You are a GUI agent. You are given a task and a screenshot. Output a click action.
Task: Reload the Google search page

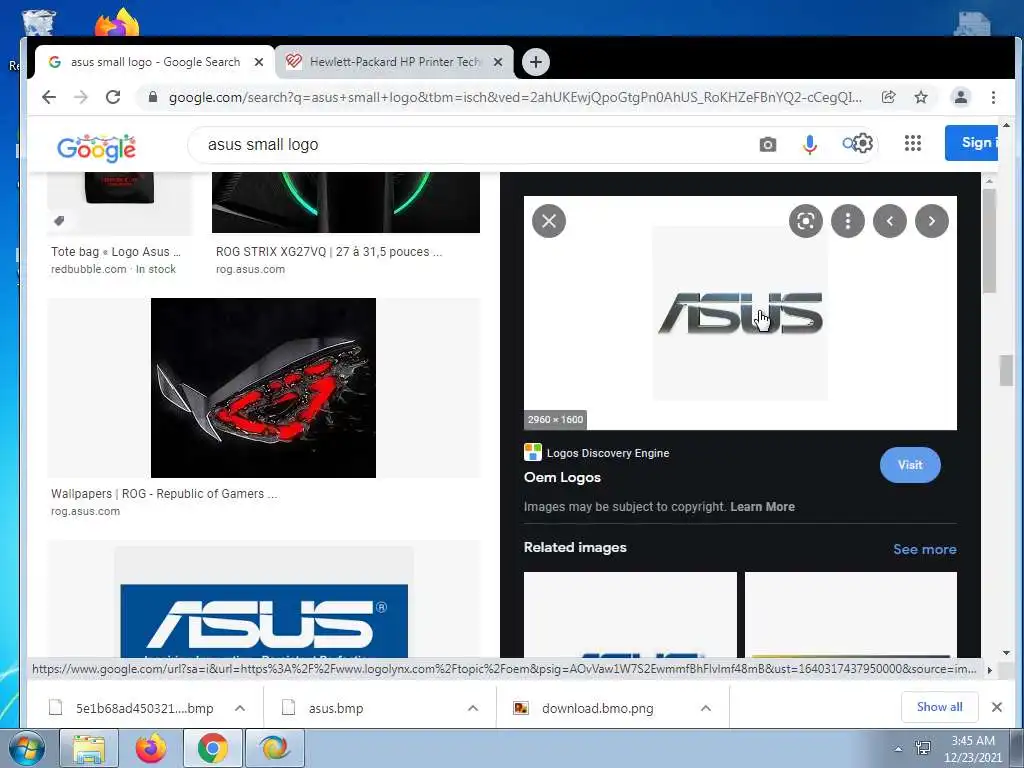coord(113,97)
